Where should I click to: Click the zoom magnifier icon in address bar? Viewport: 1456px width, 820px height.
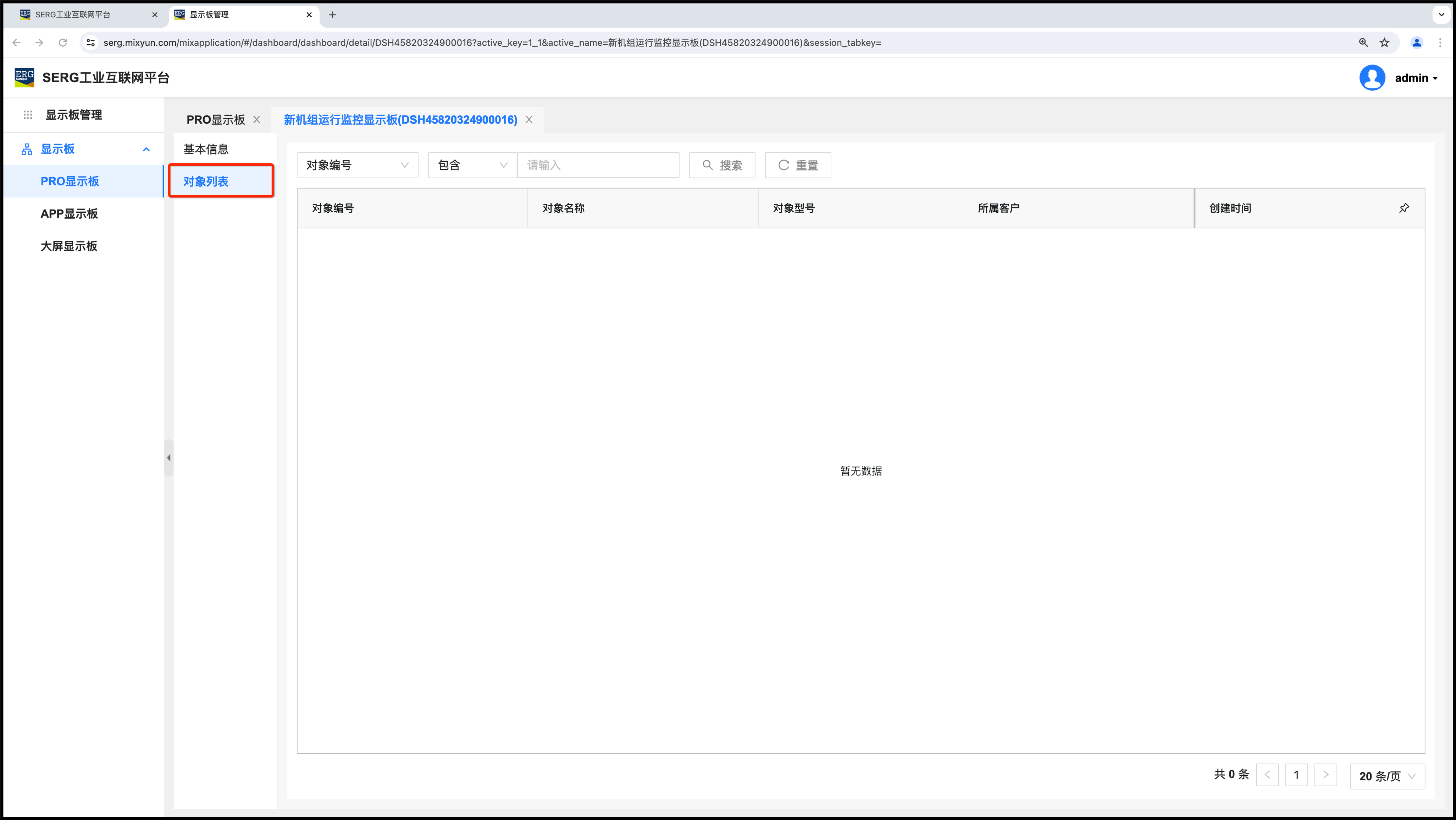(1363, 43)
